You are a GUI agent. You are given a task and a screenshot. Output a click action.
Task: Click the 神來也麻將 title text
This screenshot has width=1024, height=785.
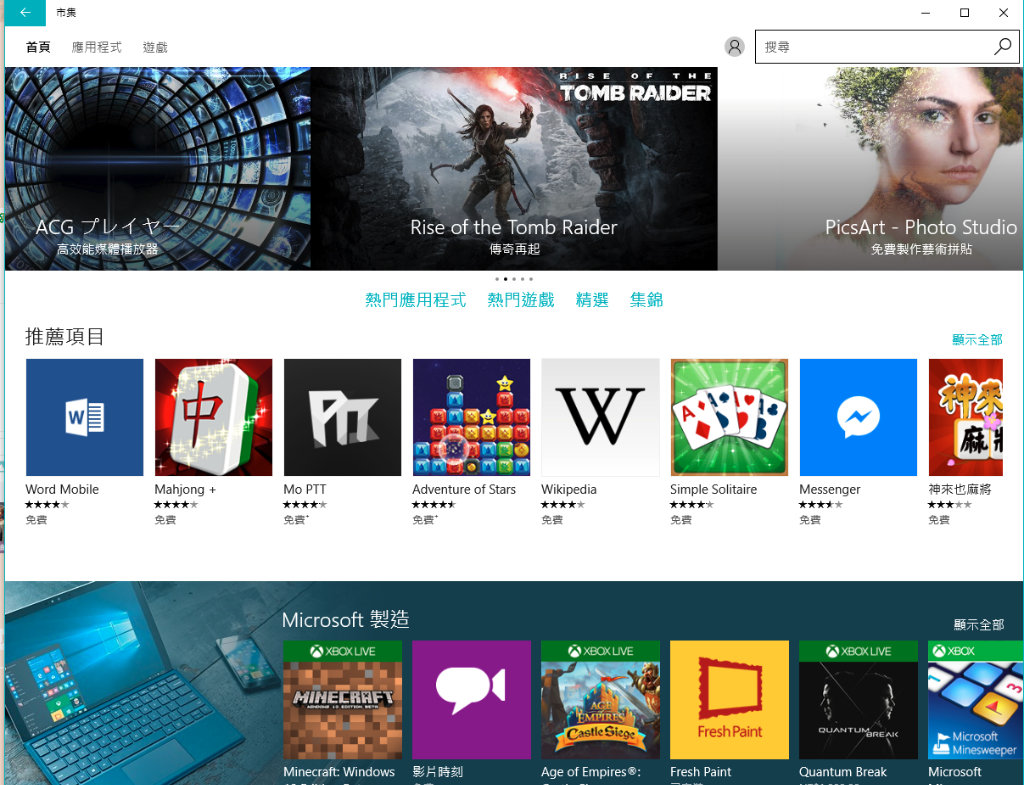959,489
